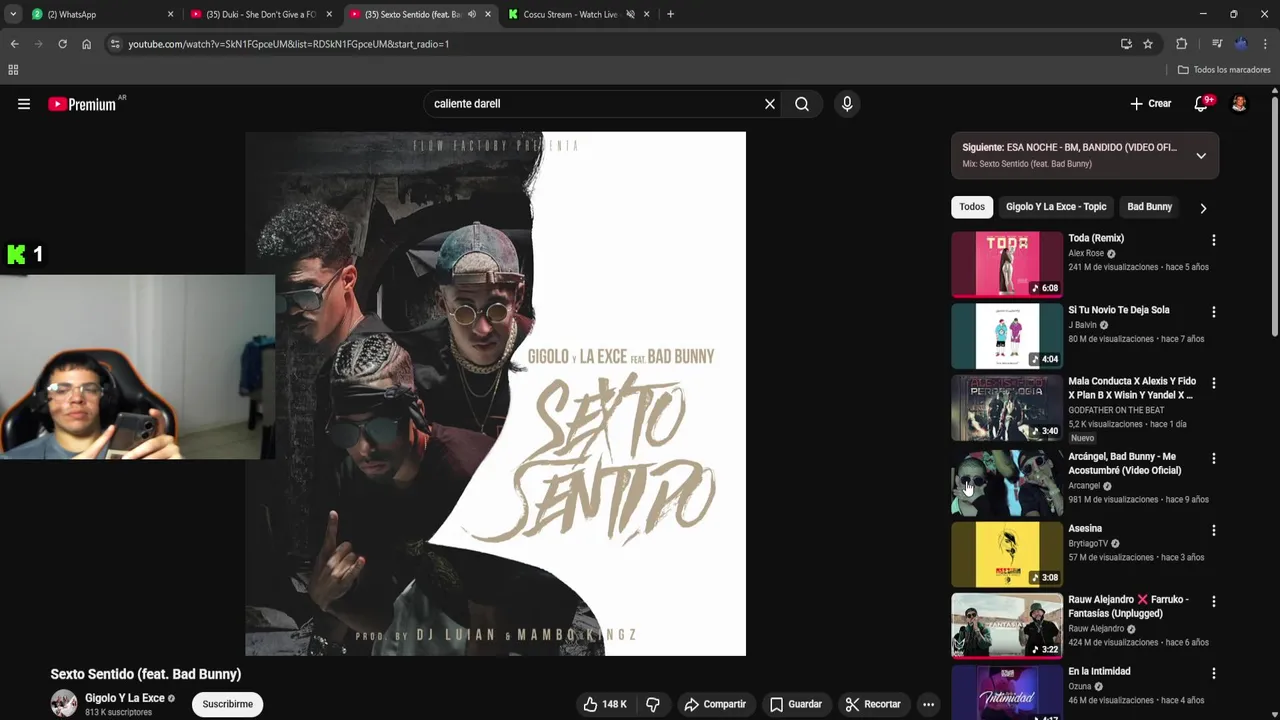Reload the page with the refresh icon

pos(62,44)
